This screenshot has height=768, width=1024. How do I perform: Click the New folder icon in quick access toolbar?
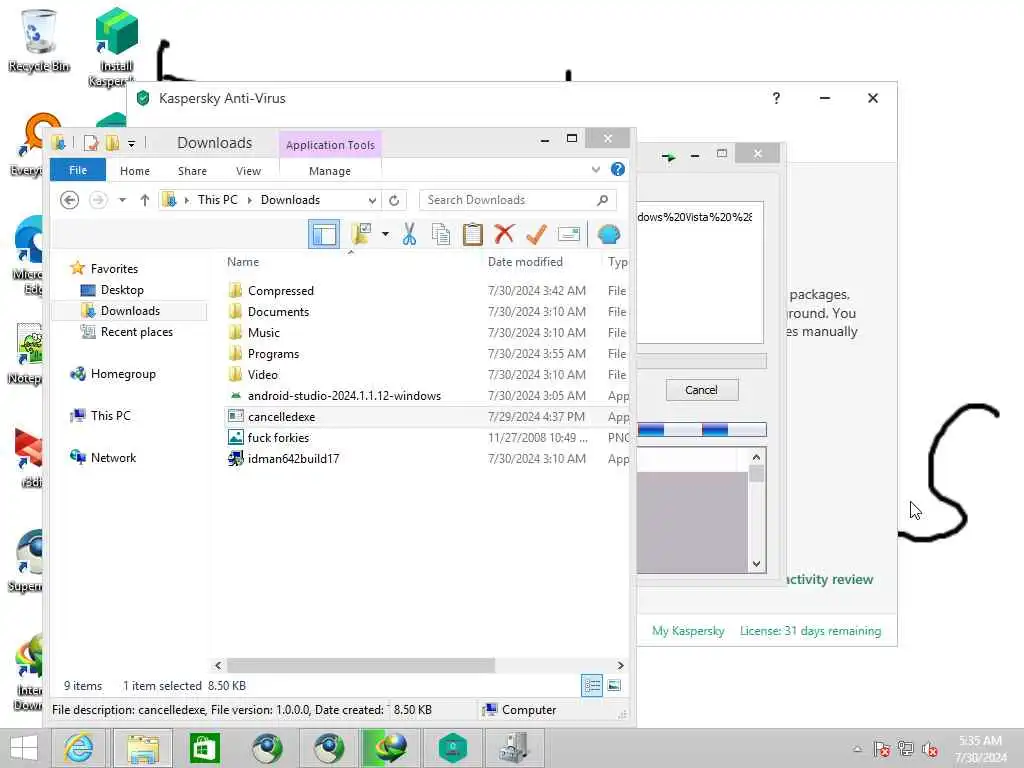tap(112, 142)
